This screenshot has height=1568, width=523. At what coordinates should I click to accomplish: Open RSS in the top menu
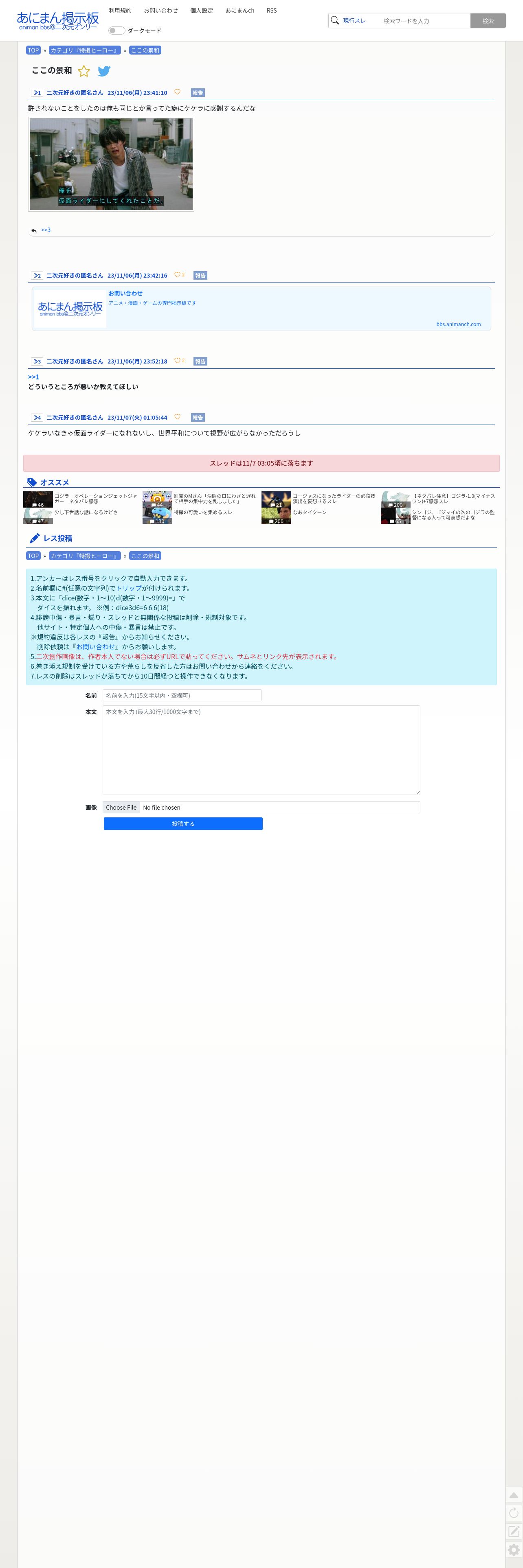272,10
